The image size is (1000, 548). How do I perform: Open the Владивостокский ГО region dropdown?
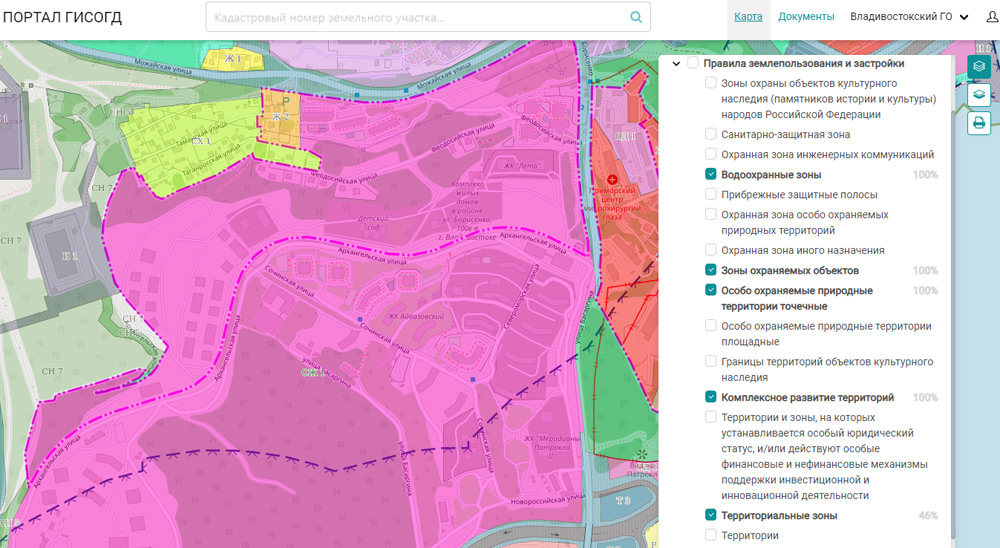[909, 17]
